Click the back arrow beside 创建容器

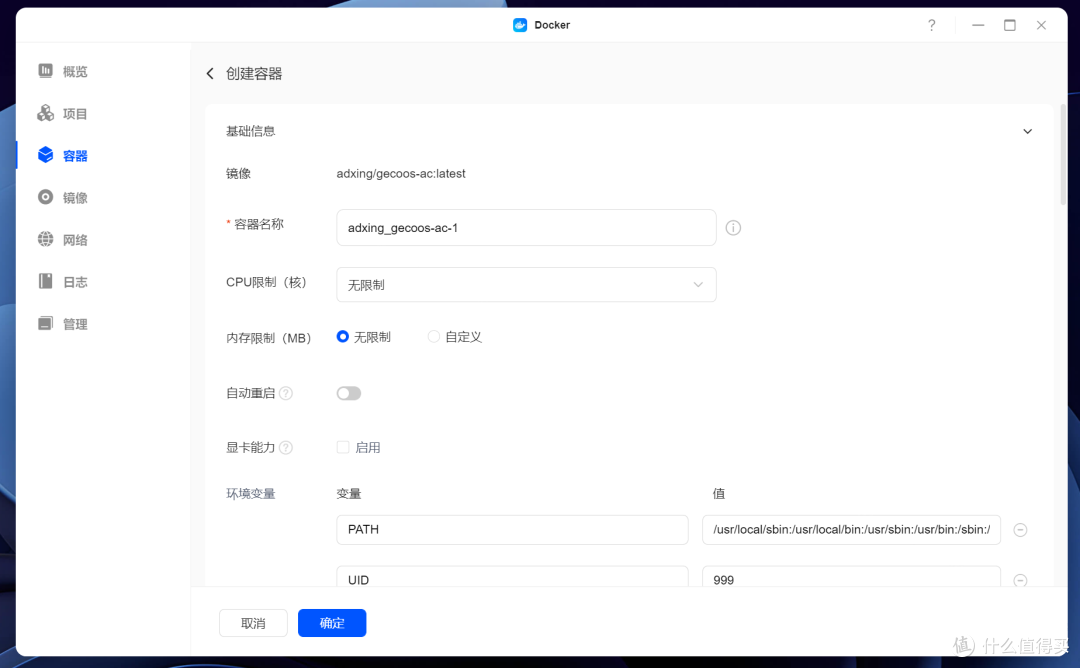pos(210,74)
